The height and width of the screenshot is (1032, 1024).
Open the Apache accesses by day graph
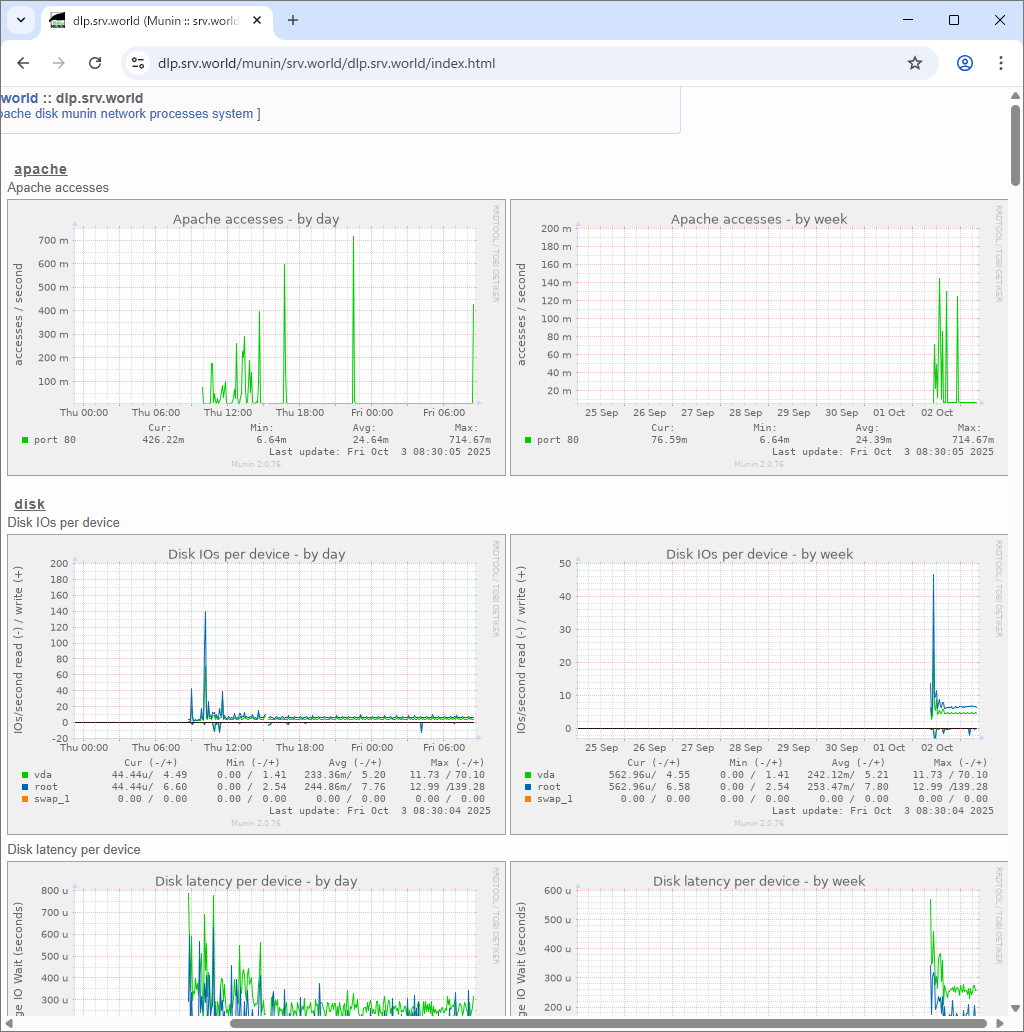256,337
